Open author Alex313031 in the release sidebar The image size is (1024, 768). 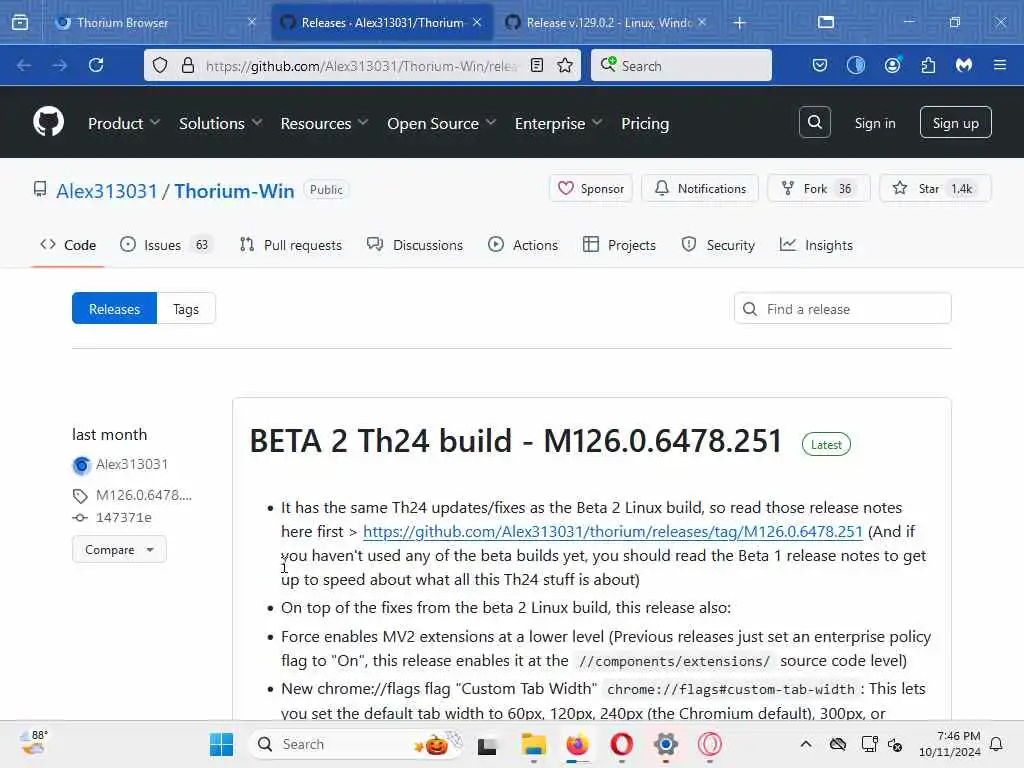tap(132, 464)
